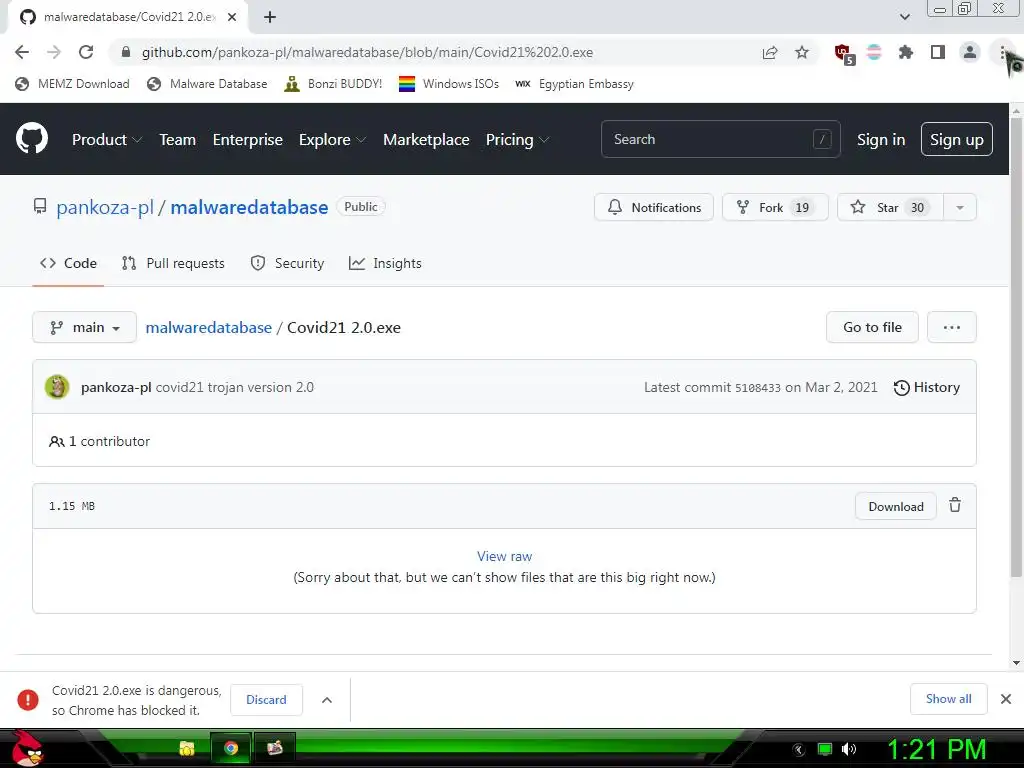Click the striped flag extension icon
The image size is (1024, 768).
pos(874,52)
